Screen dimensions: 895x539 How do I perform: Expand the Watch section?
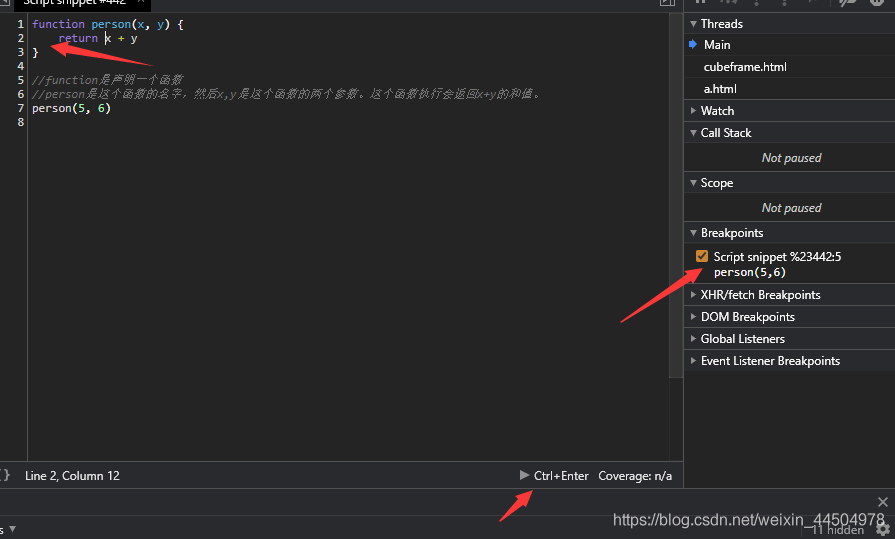(x=789, y=110)
